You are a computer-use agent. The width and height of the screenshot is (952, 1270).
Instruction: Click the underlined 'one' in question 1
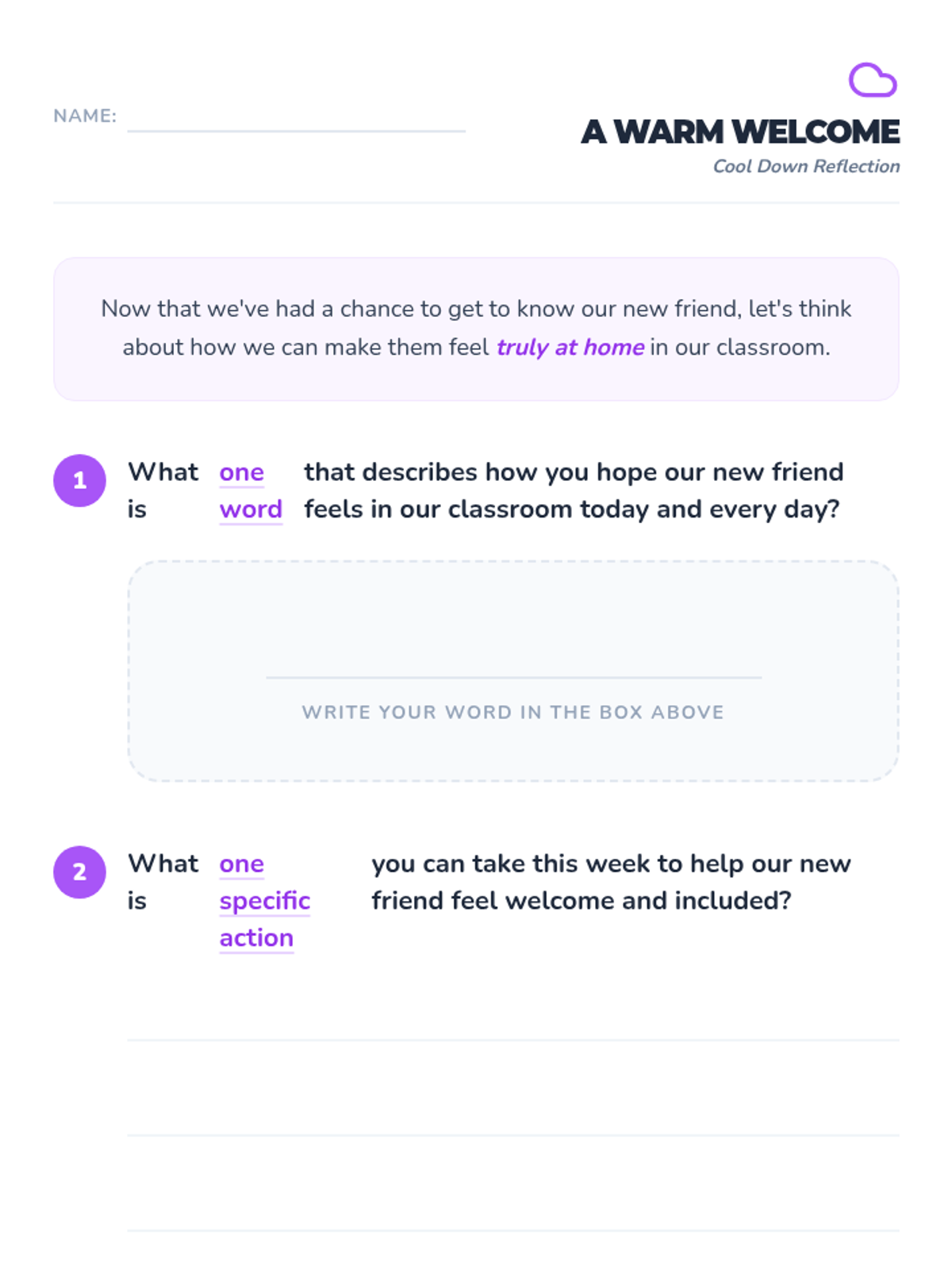pyautogui.click(x=242, y=472)
